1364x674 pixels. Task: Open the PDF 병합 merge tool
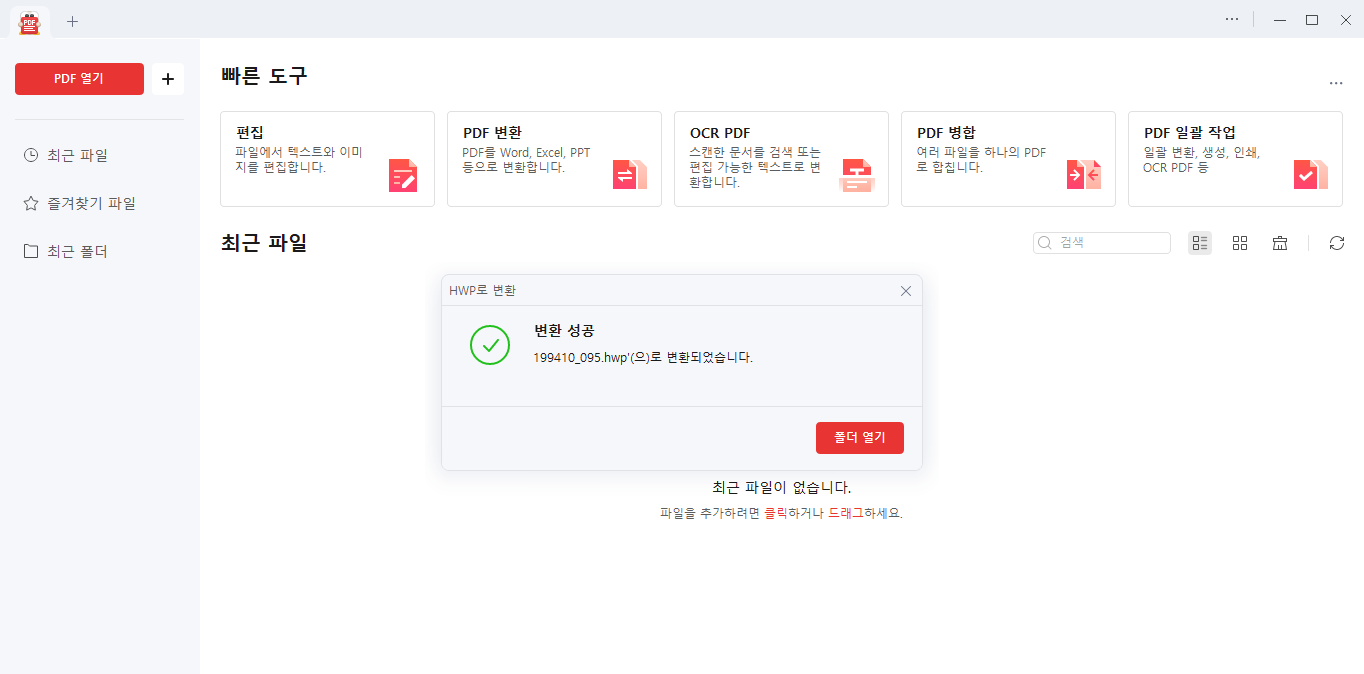[1008, 158]
